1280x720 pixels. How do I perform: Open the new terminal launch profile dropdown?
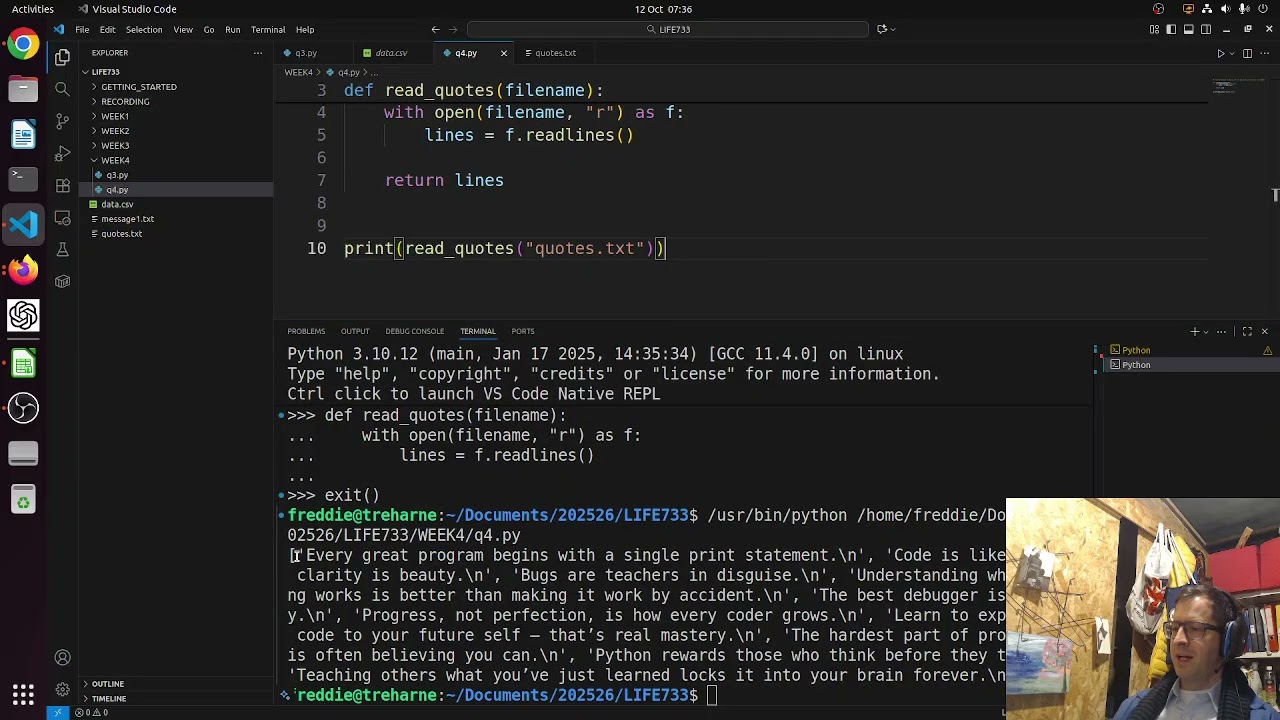(x=1206, y=331)
